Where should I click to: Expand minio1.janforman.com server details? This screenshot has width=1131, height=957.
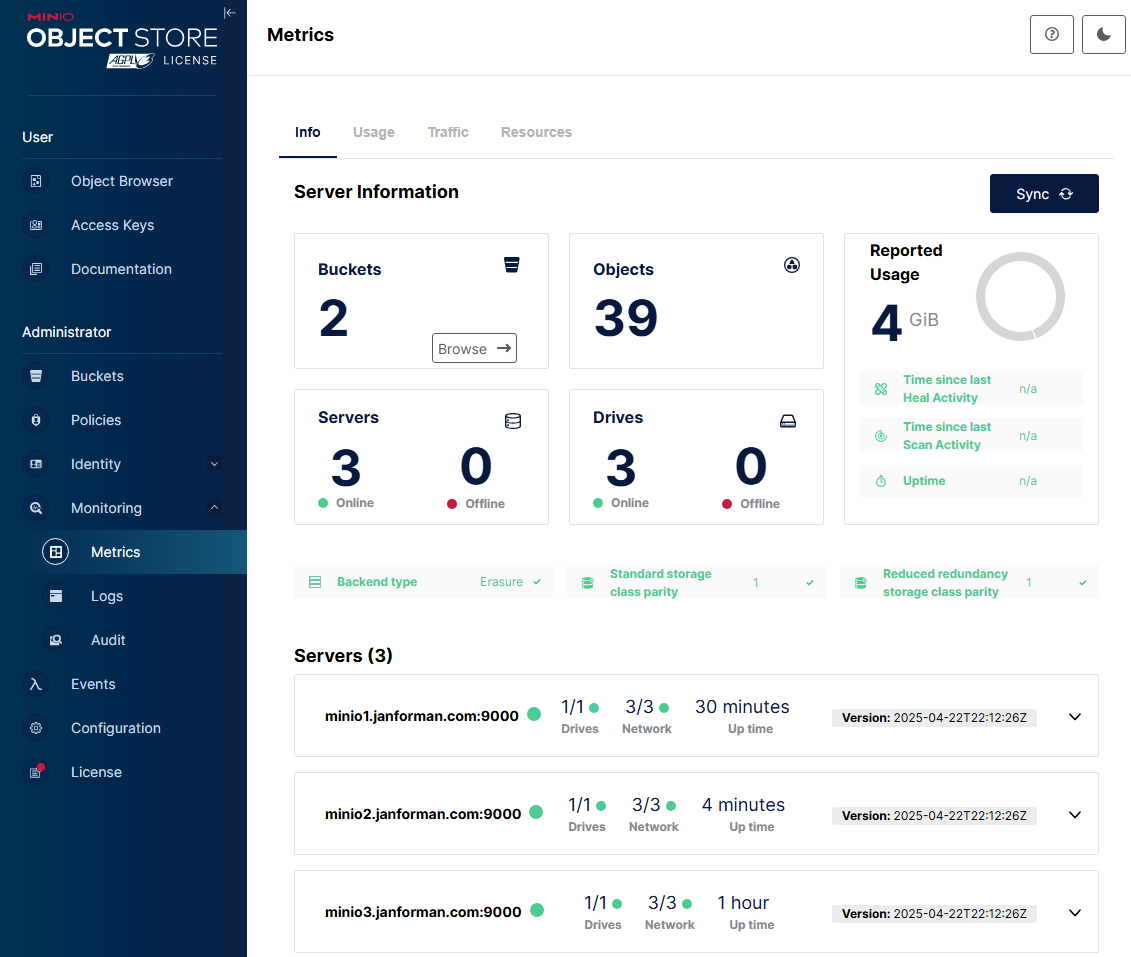point(1074,717)
